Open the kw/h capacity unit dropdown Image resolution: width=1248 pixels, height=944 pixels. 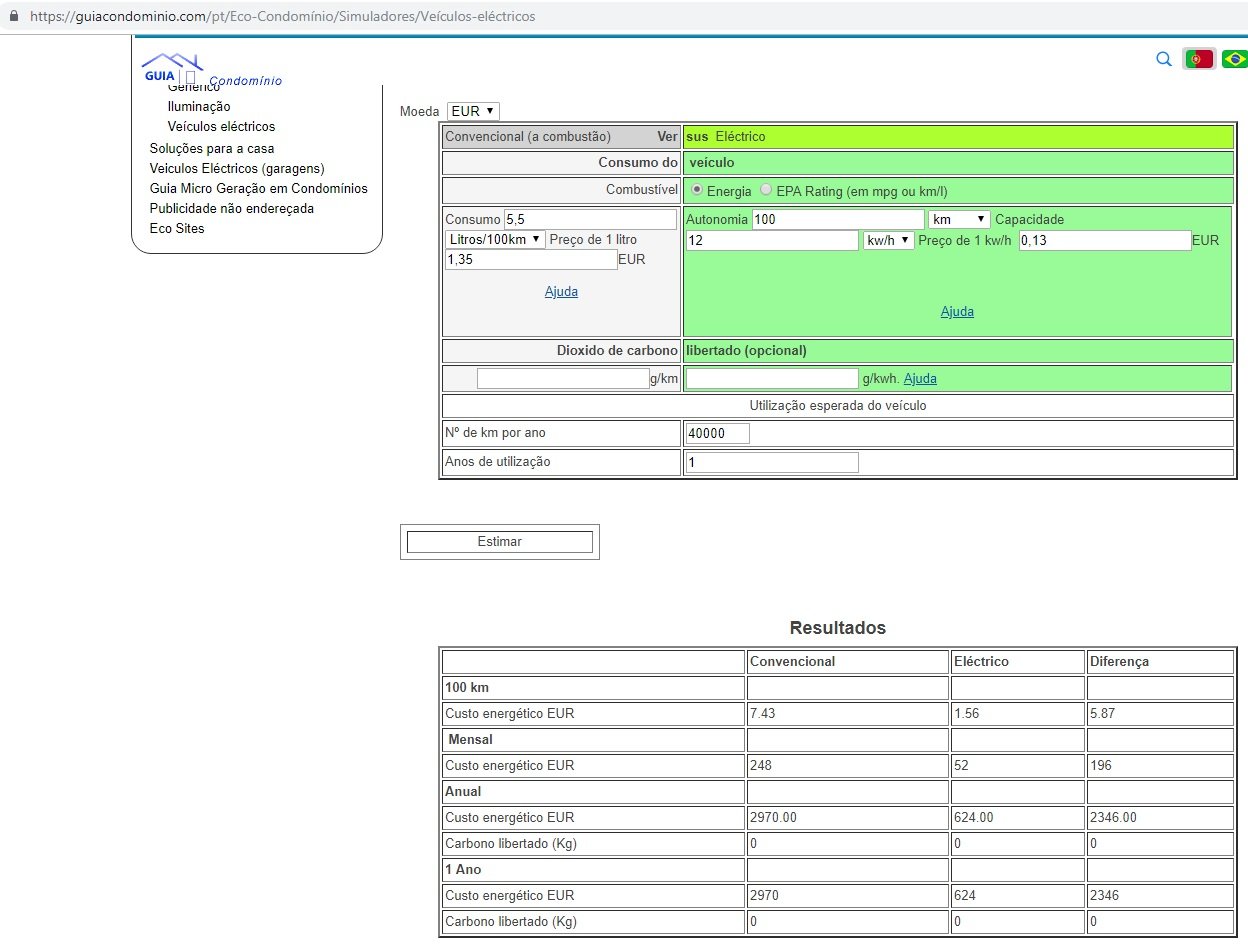888,240
